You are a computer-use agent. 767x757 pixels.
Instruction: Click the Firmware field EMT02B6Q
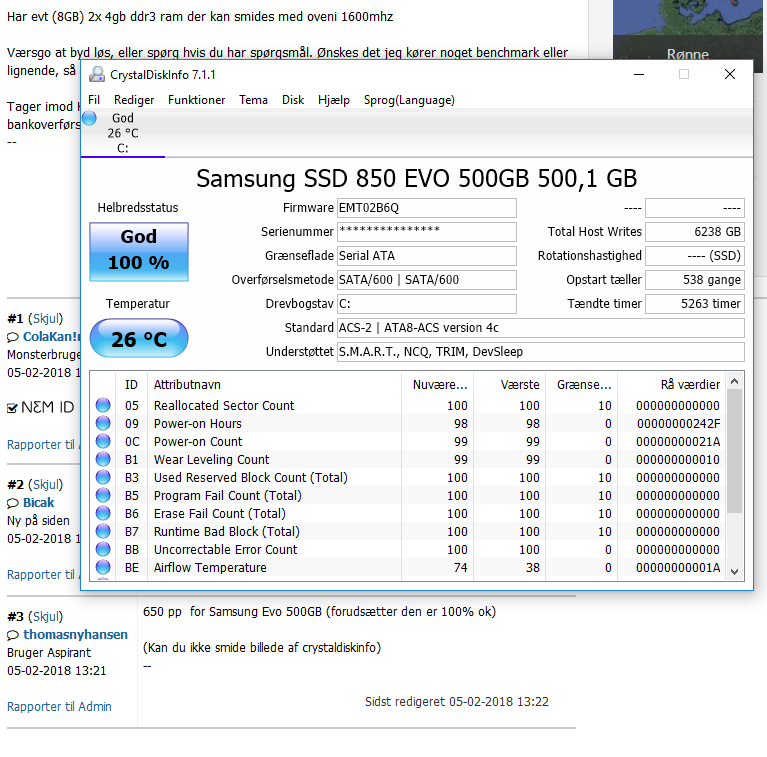427,208
